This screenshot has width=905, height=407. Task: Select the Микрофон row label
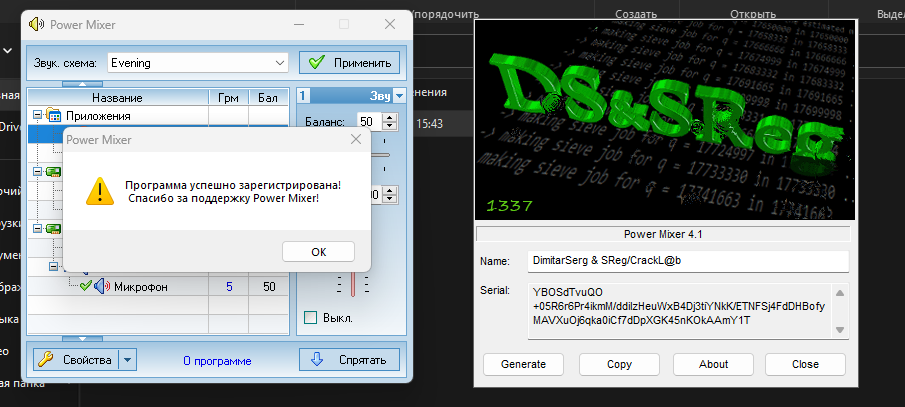[141, 286]
